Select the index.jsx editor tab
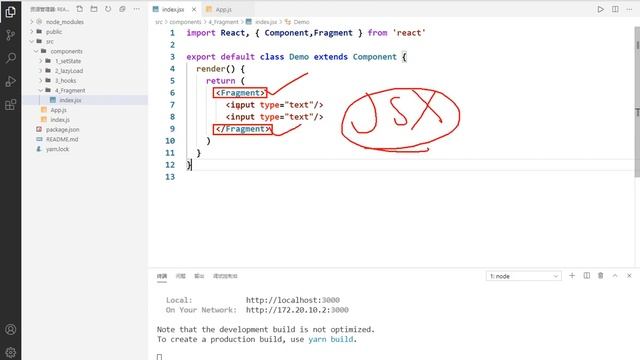The width and height of the screenshot is (640, 360). (173, 9)
